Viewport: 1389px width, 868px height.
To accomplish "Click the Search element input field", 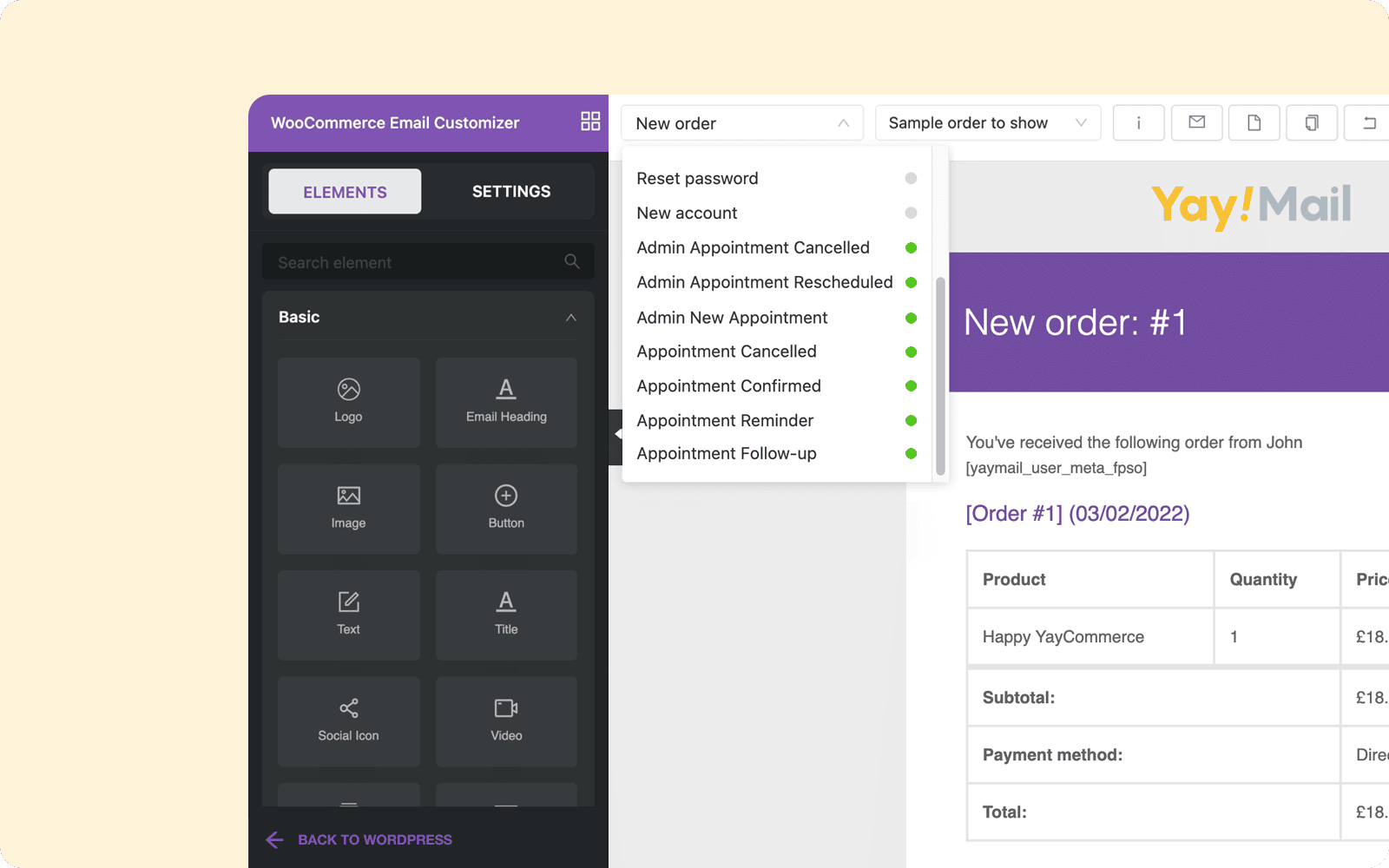I will click(428, 261).
